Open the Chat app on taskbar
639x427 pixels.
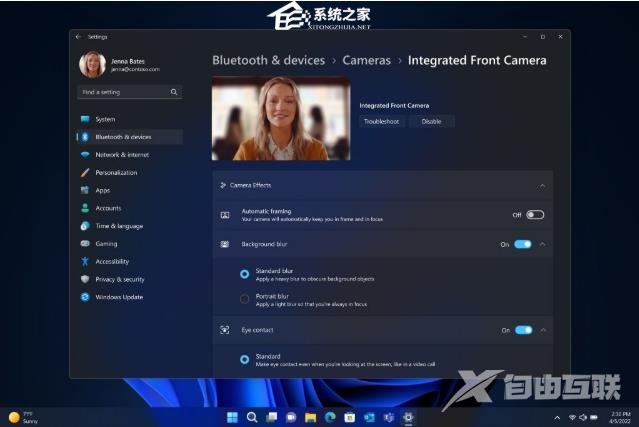point(291,417)
